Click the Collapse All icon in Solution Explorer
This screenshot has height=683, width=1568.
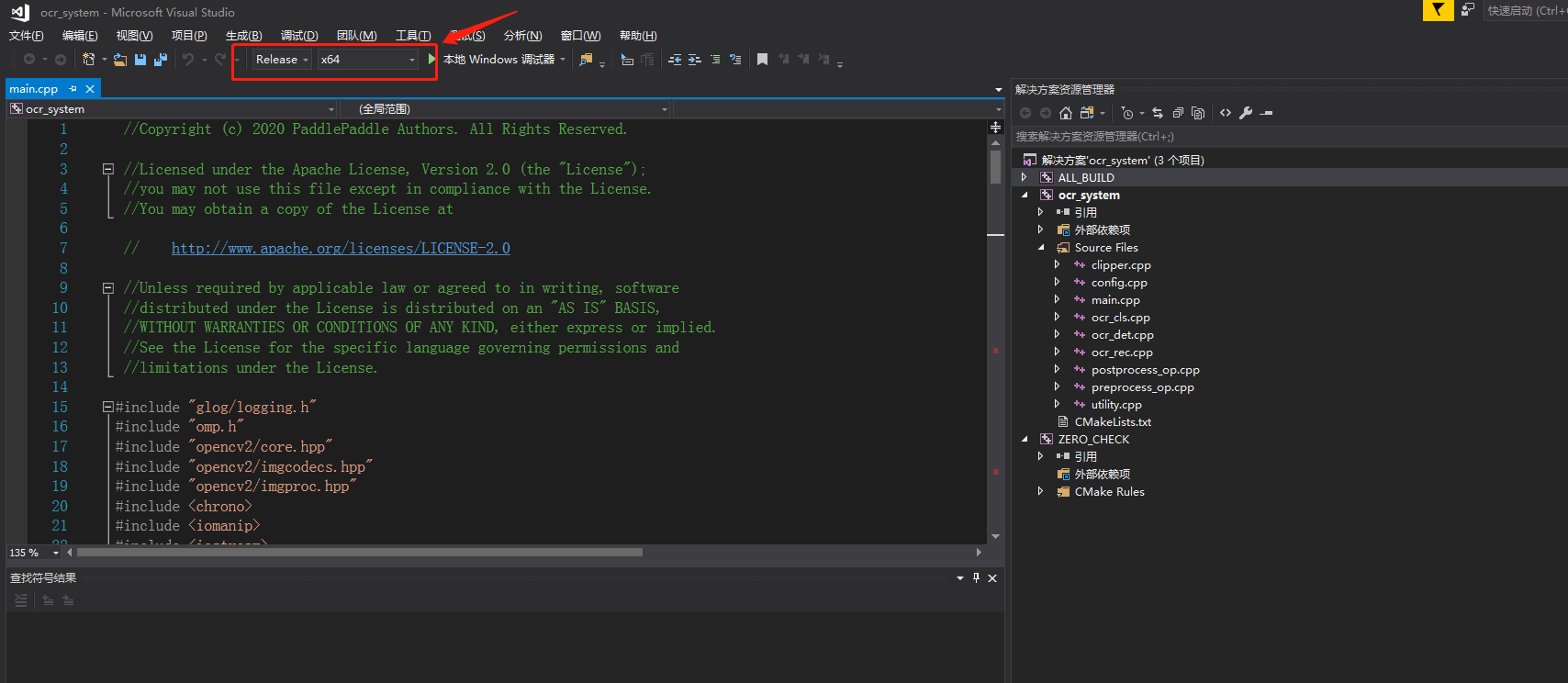point(1178,113)
